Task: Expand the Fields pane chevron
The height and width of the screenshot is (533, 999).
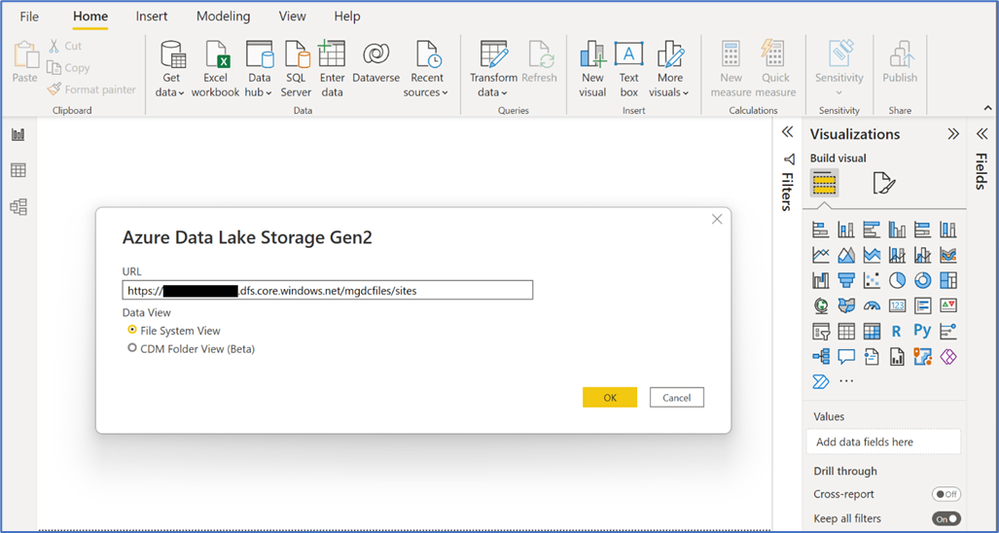Action: click(982, 134)
